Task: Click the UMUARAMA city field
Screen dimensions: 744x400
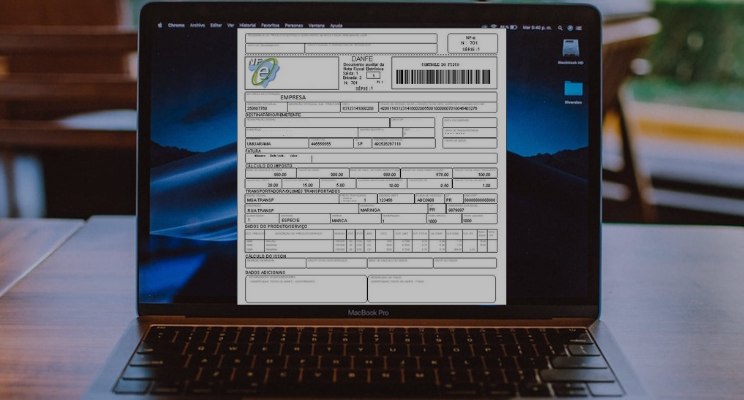Action: 277,143
